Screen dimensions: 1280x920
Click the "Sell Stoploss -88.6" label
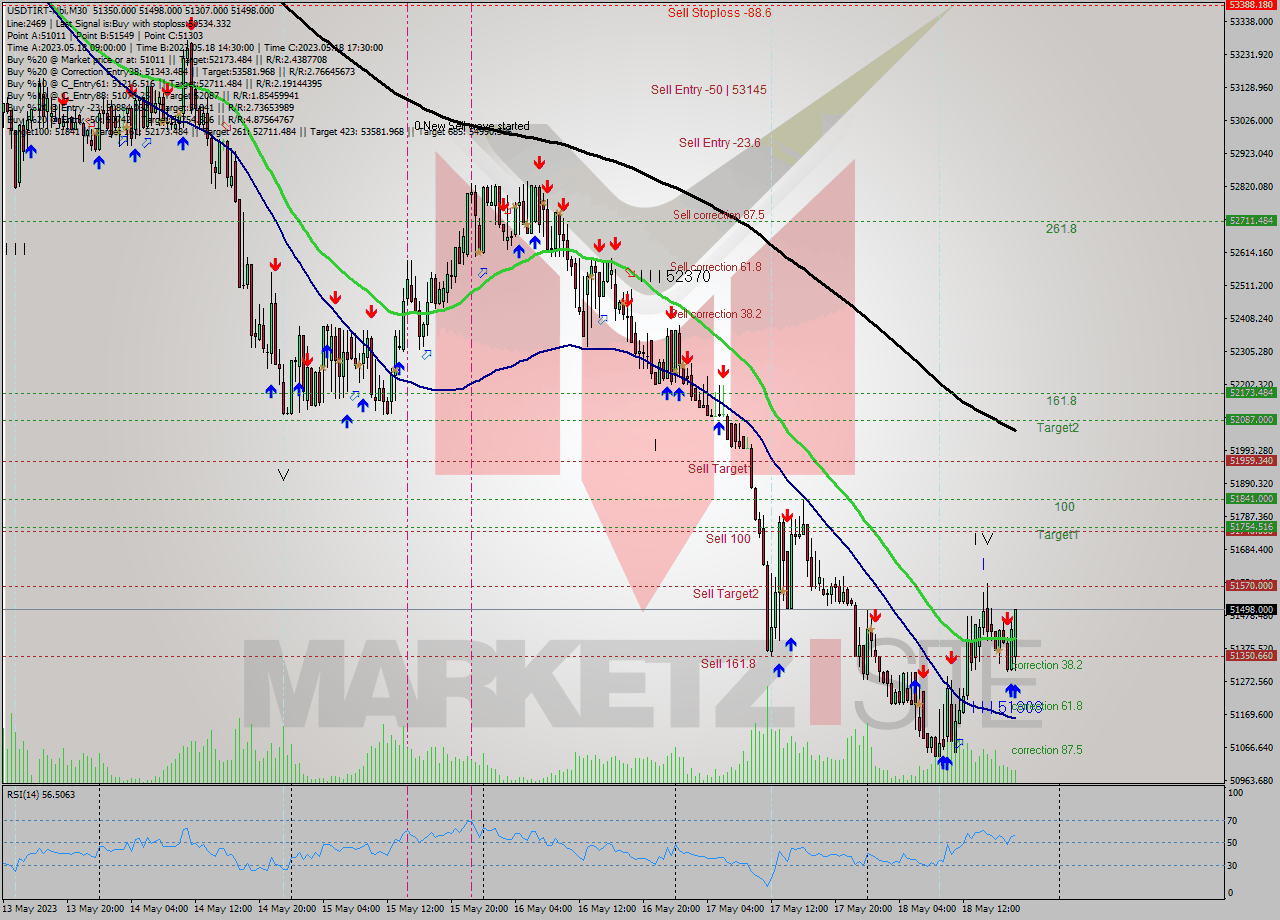tap(719, 13)
